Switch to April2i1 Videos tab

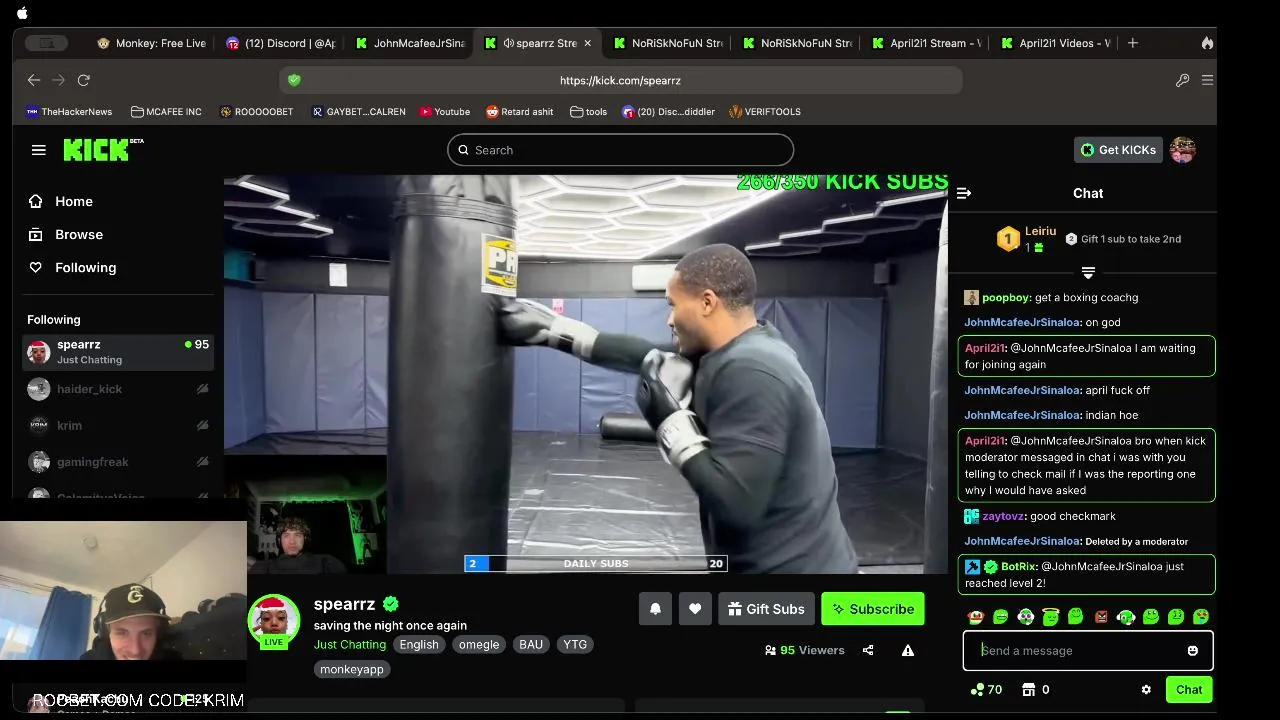(1056, 43)
